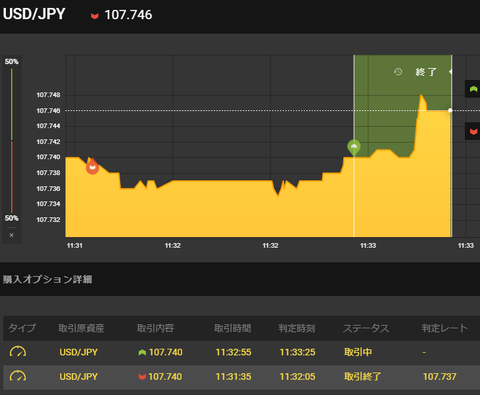The width and height of the screenshot is (480, 395).
Task: Click the bottom 50% sentiment label
Action: coord(12,218)
